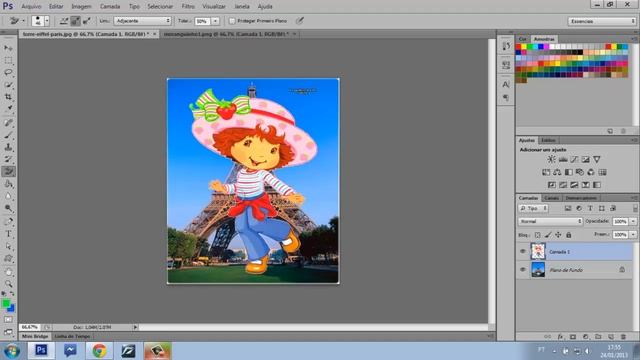This screenshot has width=640, height=360.
Task: Open the layer effects fx menu
Action: point(560,337)
